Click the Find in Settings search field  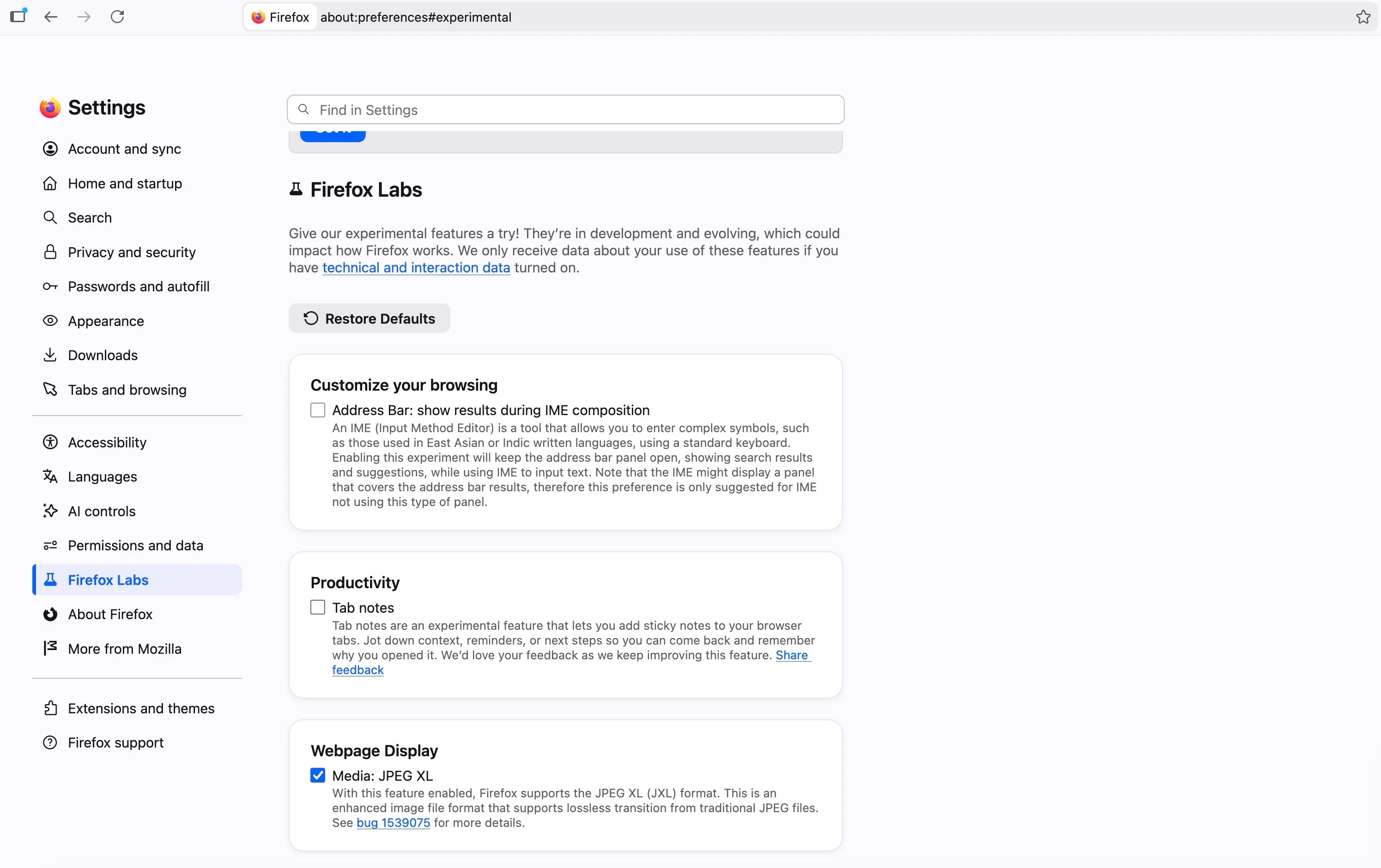pos(565,109)
